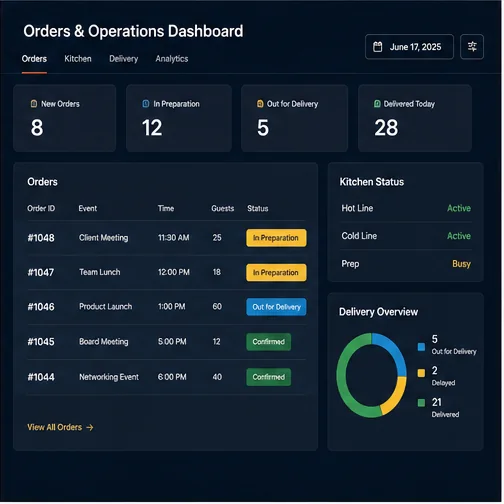Click Confirmed badge for order #1045

click(269, 343)
